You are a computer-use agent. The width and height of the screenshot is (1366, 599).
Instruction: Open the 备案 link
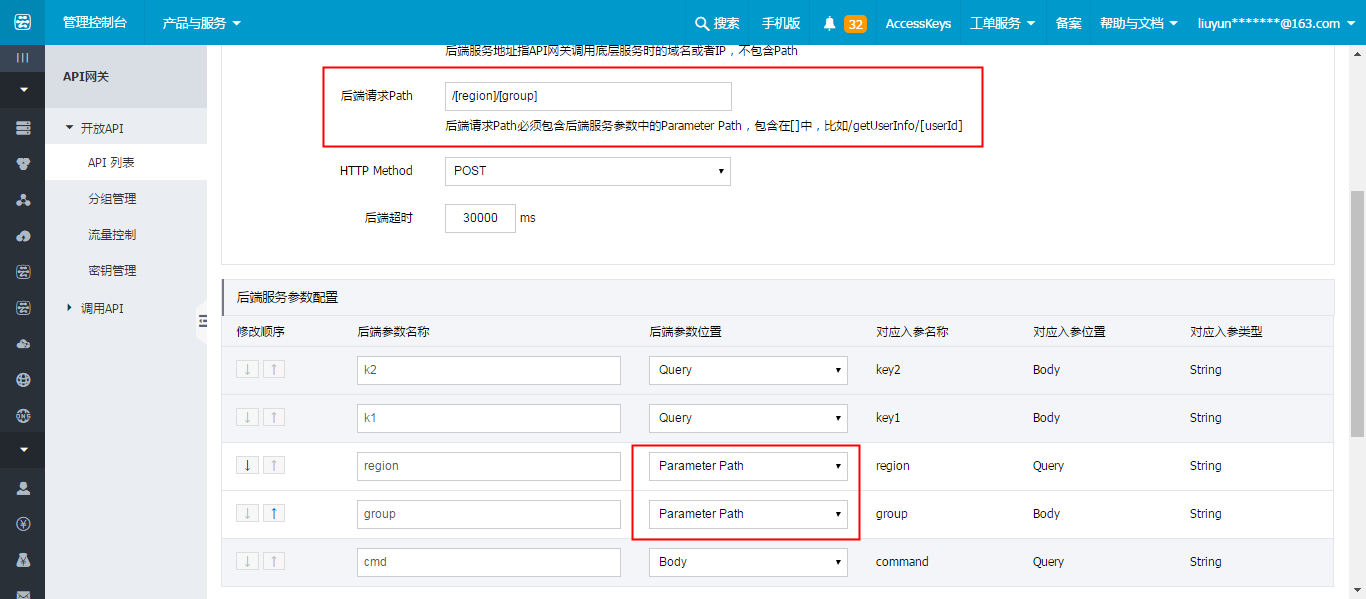tap(1068, 23)
